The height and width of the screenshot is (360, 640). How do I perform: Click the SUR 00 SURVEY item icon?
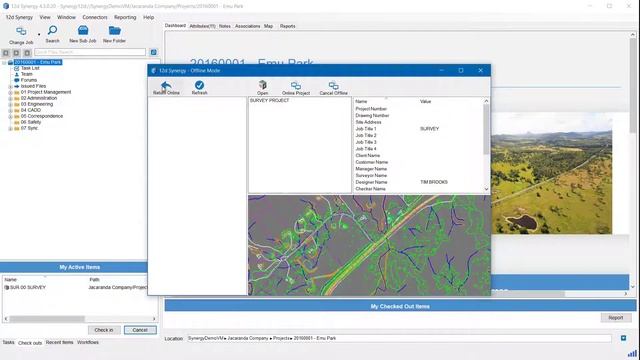pyautogui.click(x=7, y=287)
